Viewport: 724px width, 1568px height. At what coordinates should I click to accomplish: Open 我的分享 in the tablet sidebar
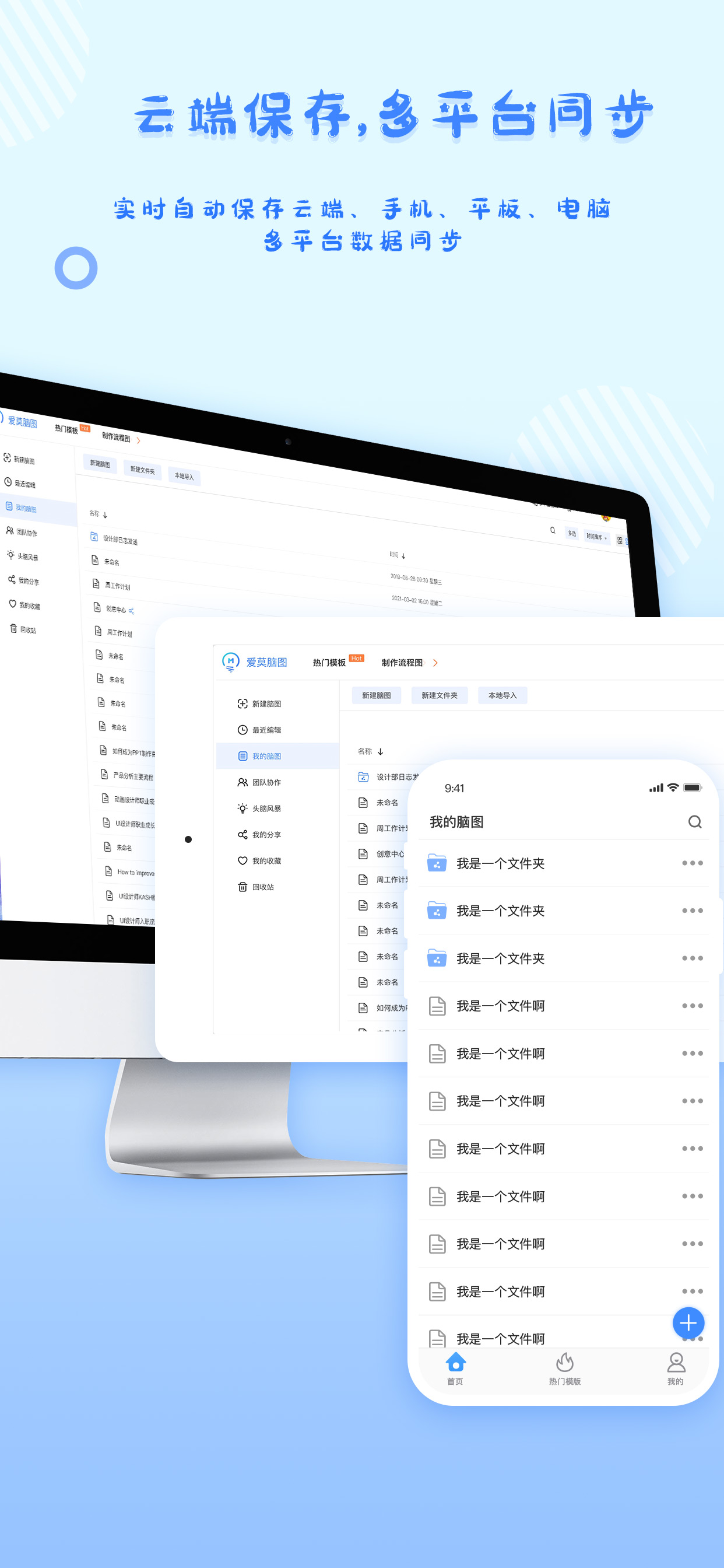(x=260, y=835)
